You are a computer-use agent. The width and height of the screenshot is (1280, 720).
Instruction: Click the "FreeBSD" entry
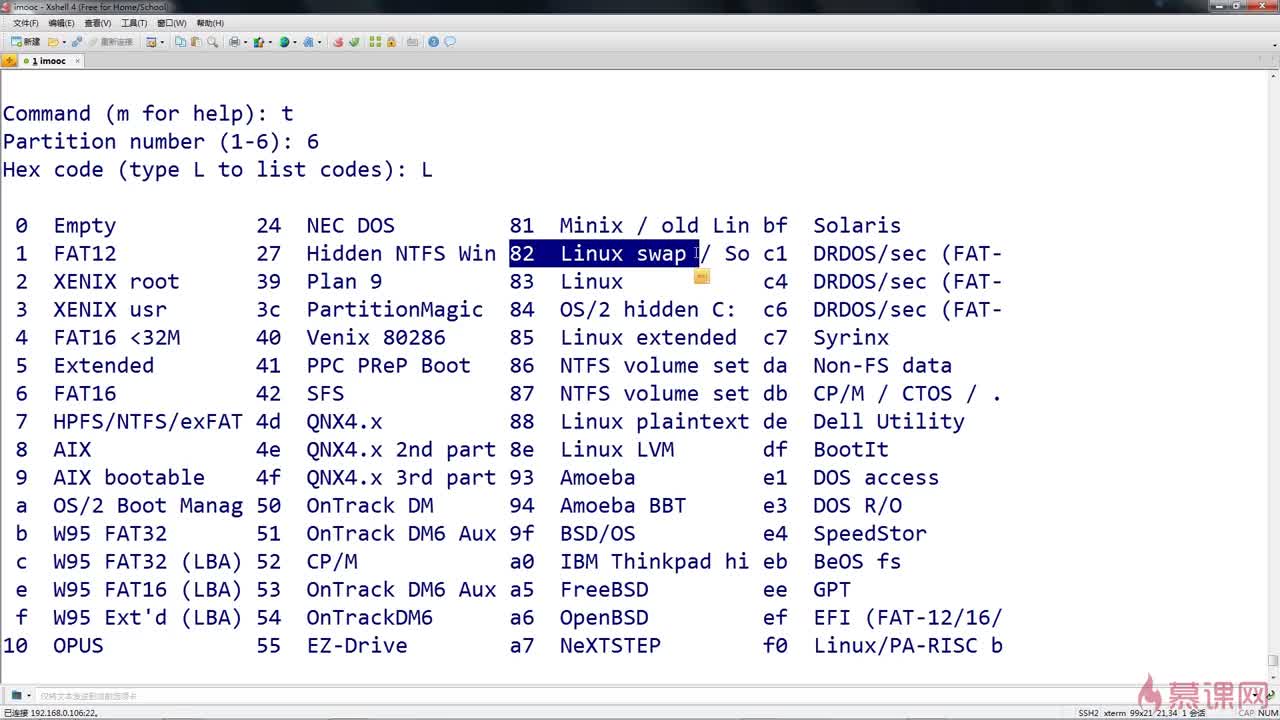pyautogui.click(x=604, y=590)
